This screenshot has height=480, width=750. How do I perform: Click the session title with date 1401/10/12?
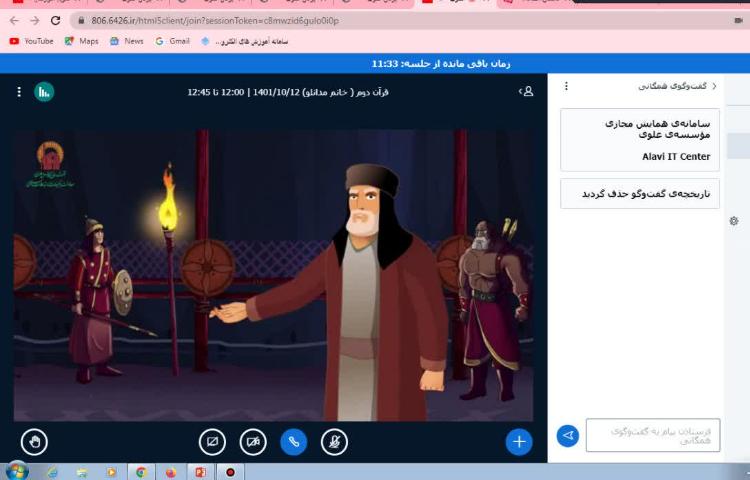(287, 92)
